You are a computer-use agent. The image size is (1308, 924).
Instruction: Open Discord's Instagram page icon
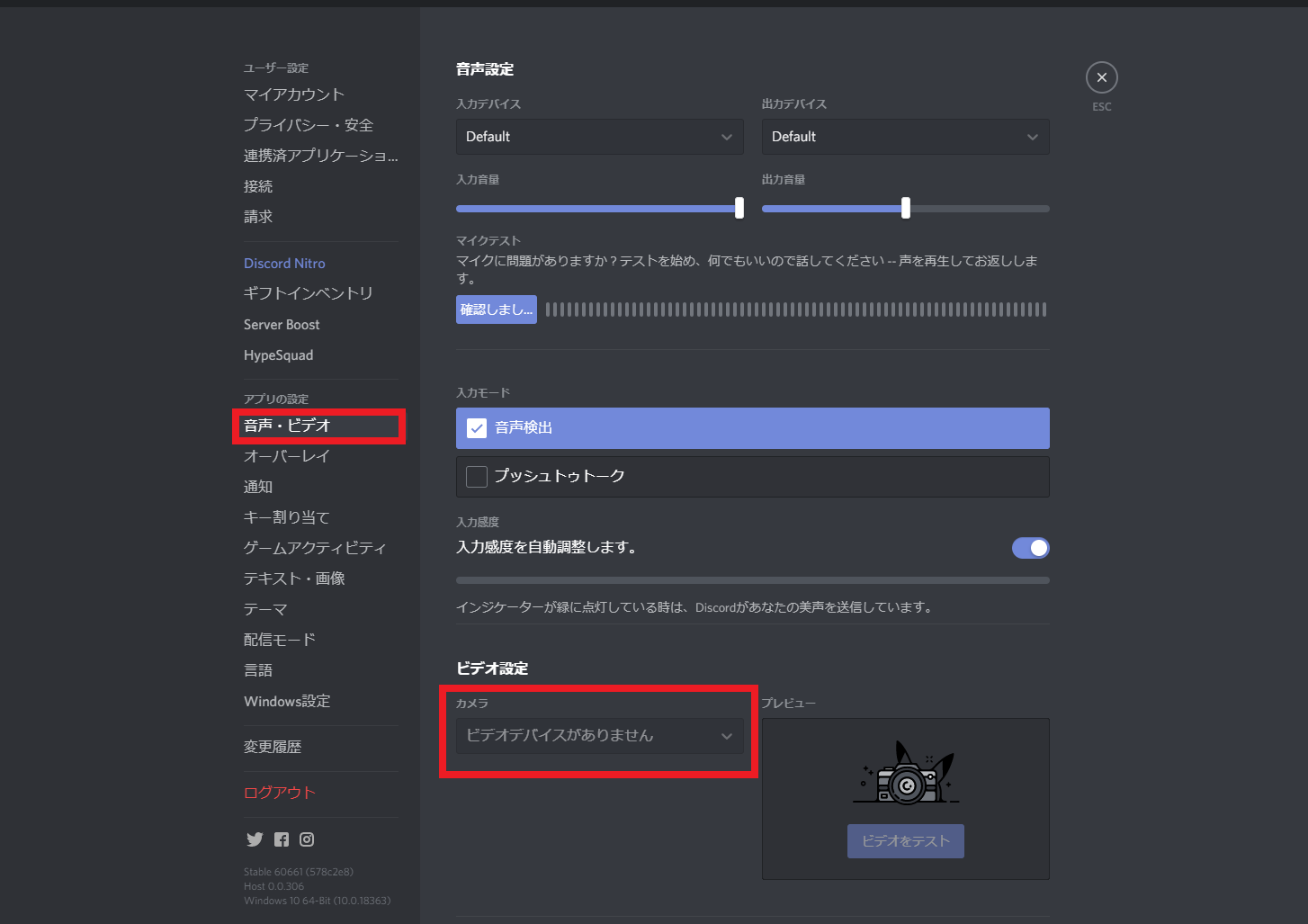coord(307,839)
